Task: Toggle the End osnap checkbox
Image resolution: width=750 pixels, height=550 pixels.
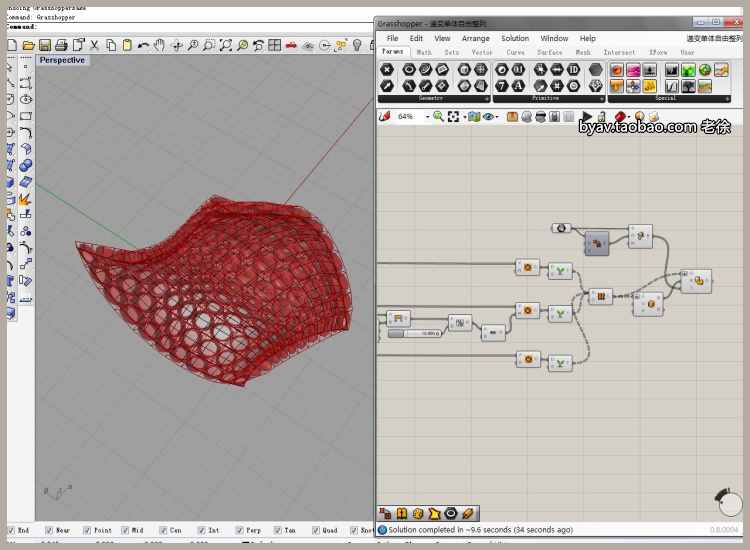Action: 11,530
